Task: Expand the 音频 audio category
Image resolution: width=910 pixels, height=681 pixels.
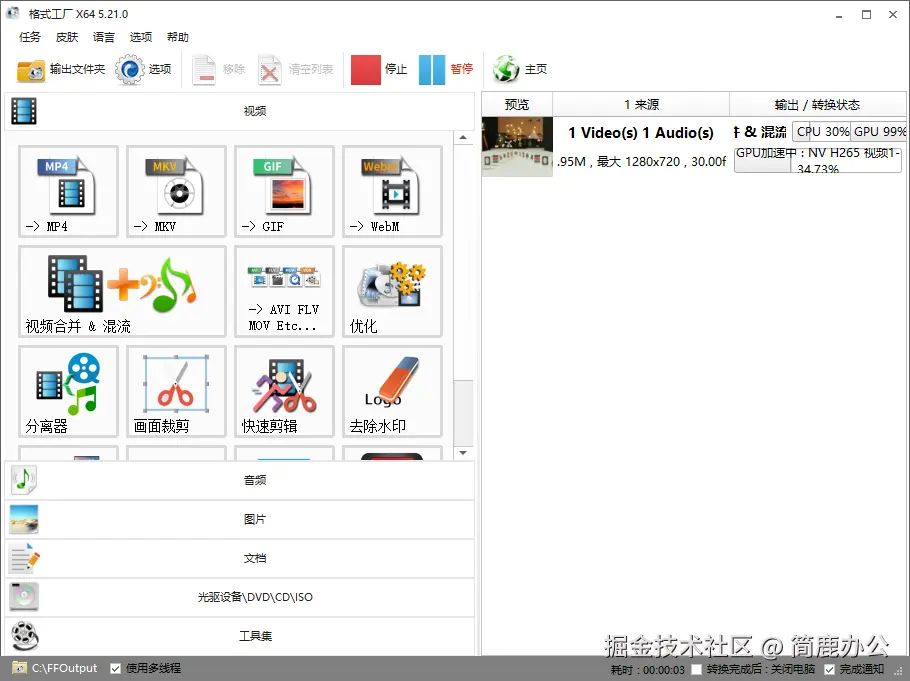Action: pyautogui.click(x=253, y=480)
